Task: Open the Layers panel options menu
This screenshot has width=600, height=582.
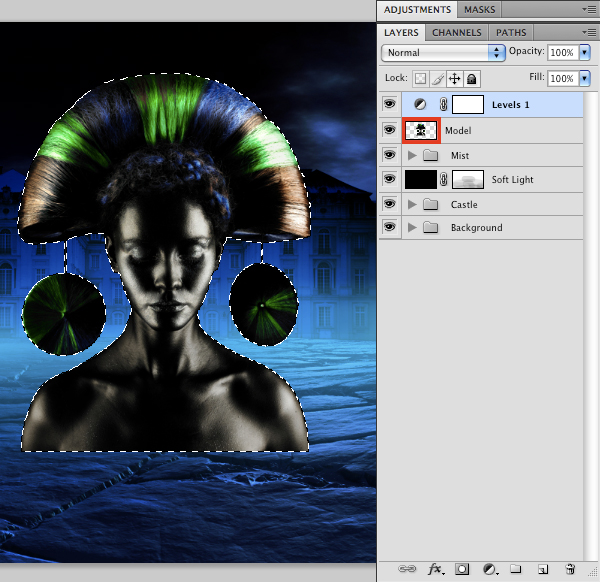Action: coord(589,33)
